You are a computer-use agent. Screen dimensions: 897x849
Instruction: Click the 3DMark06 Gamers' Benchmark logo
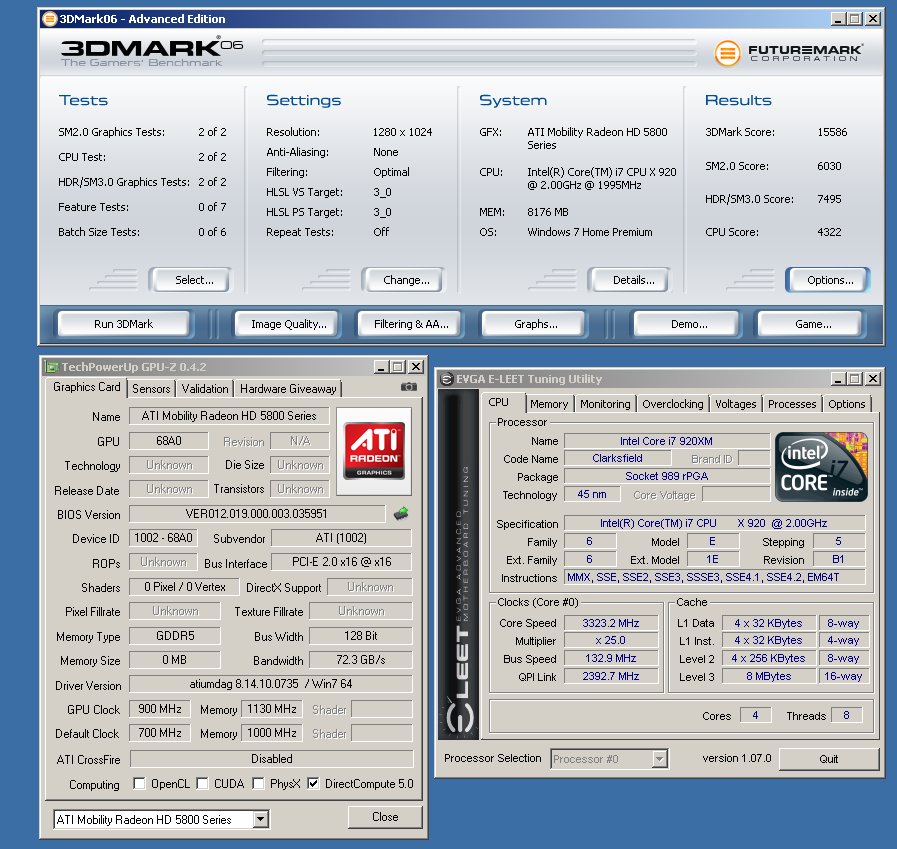coord(152,52)
